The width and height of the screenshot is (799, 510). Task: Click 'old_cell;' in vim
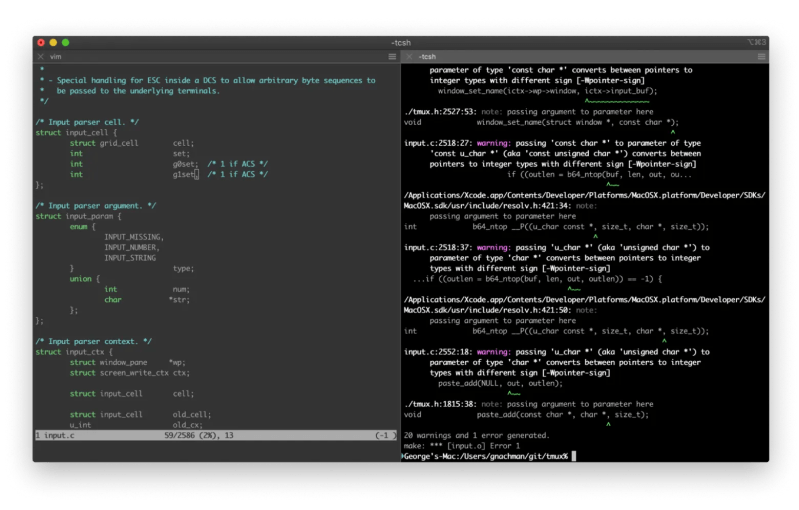pos(192,414)
